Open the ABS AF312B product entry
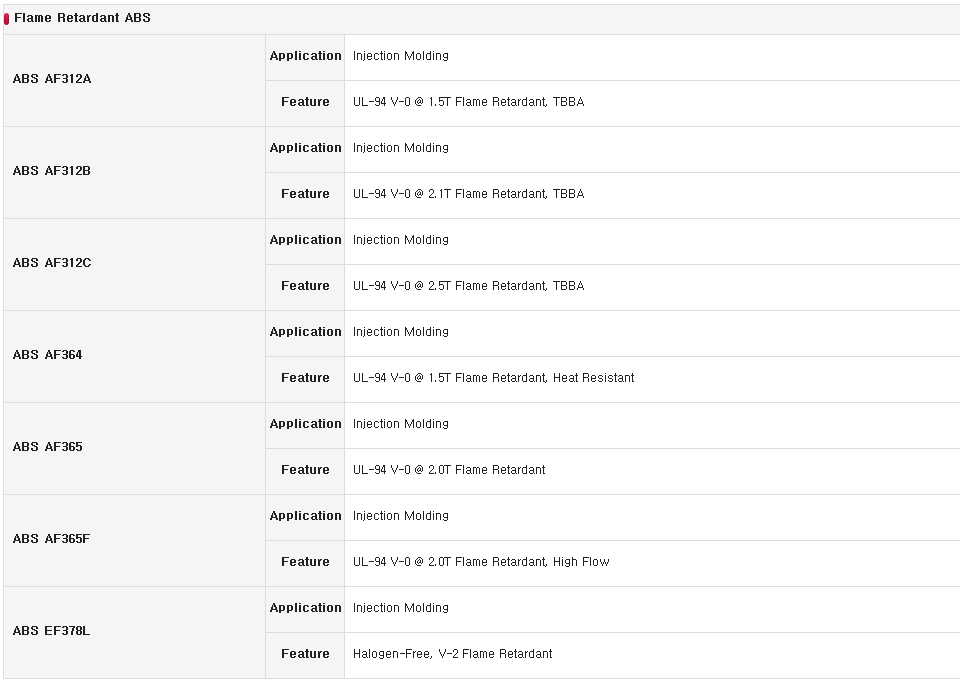 tap(52, 171)
